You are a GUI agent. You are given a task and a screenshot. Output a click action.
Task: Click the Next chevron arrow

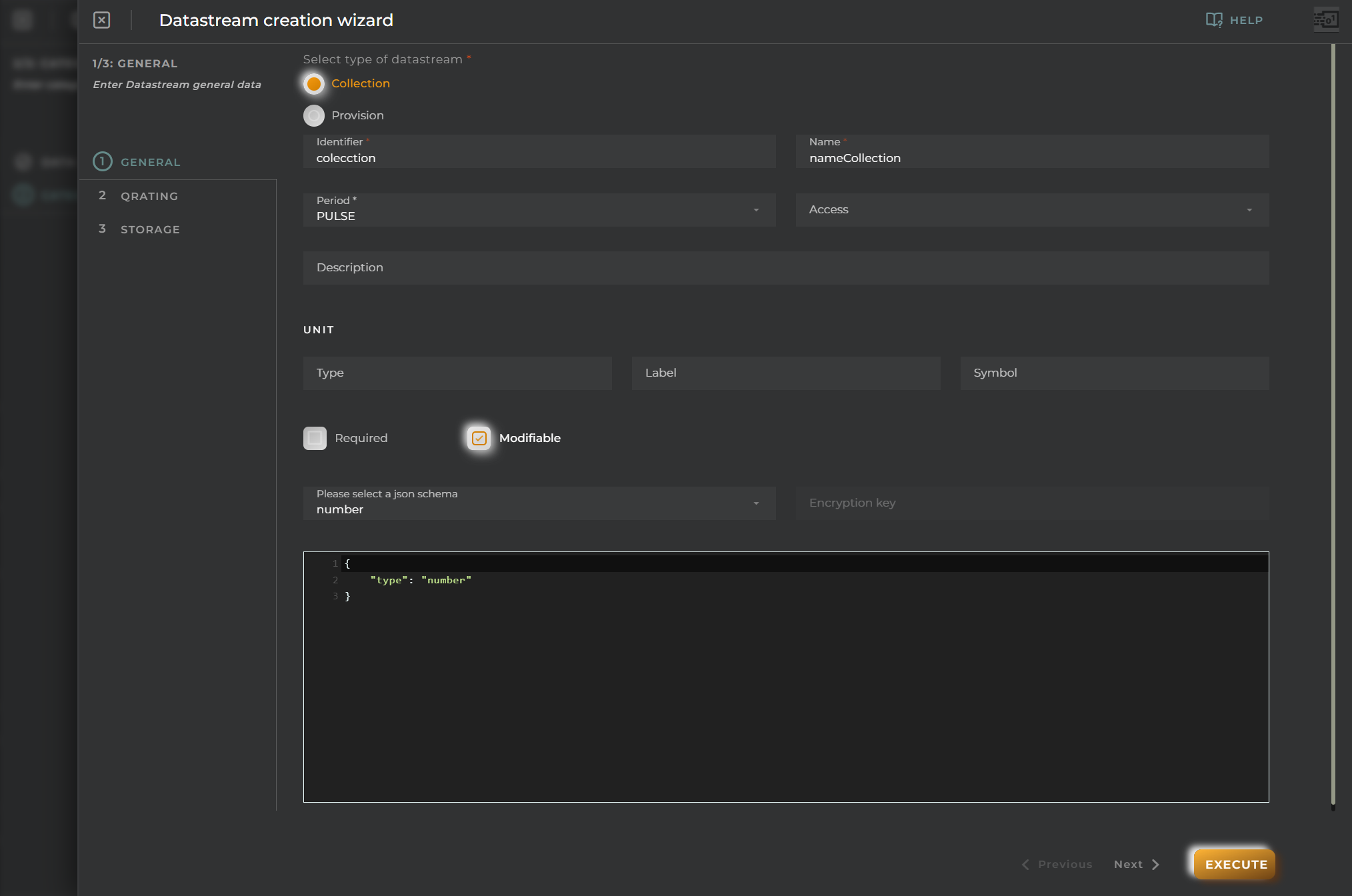1155,865
